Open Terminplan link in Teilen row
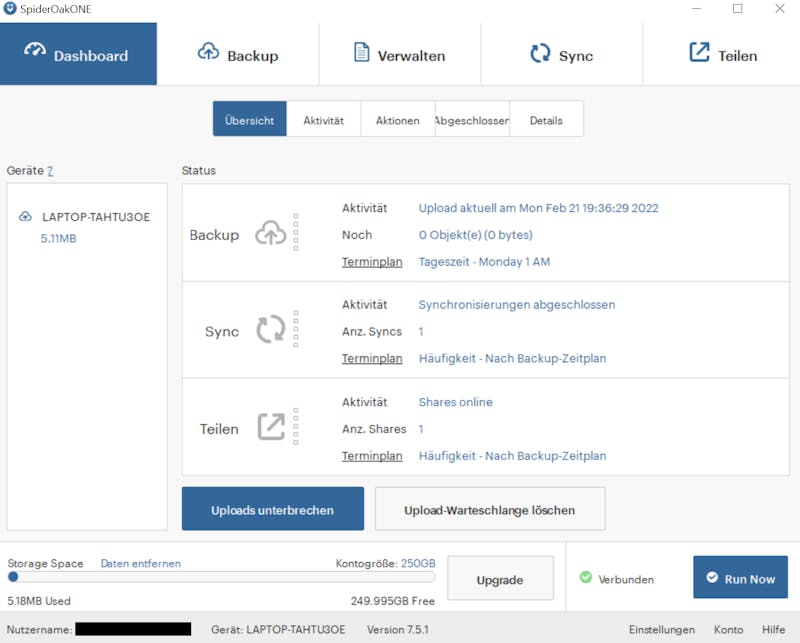 (x=372, y=456)
